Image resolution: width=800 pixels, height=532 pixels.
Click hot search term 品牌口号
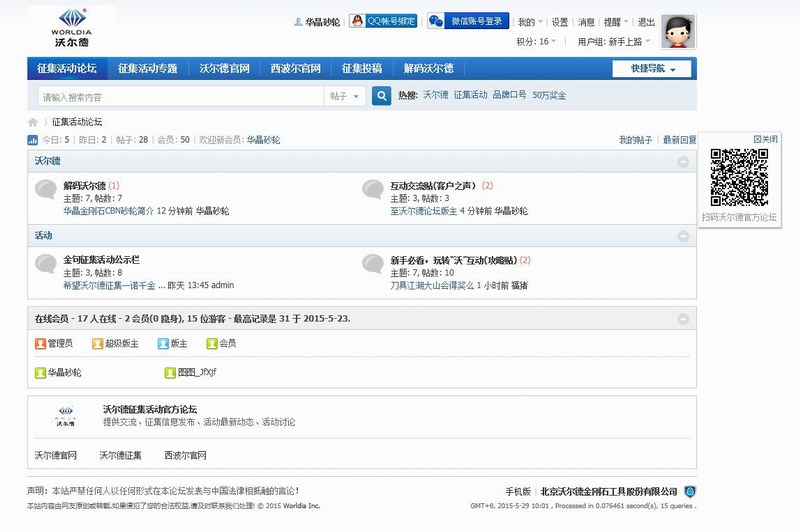[x=509, y=95]
